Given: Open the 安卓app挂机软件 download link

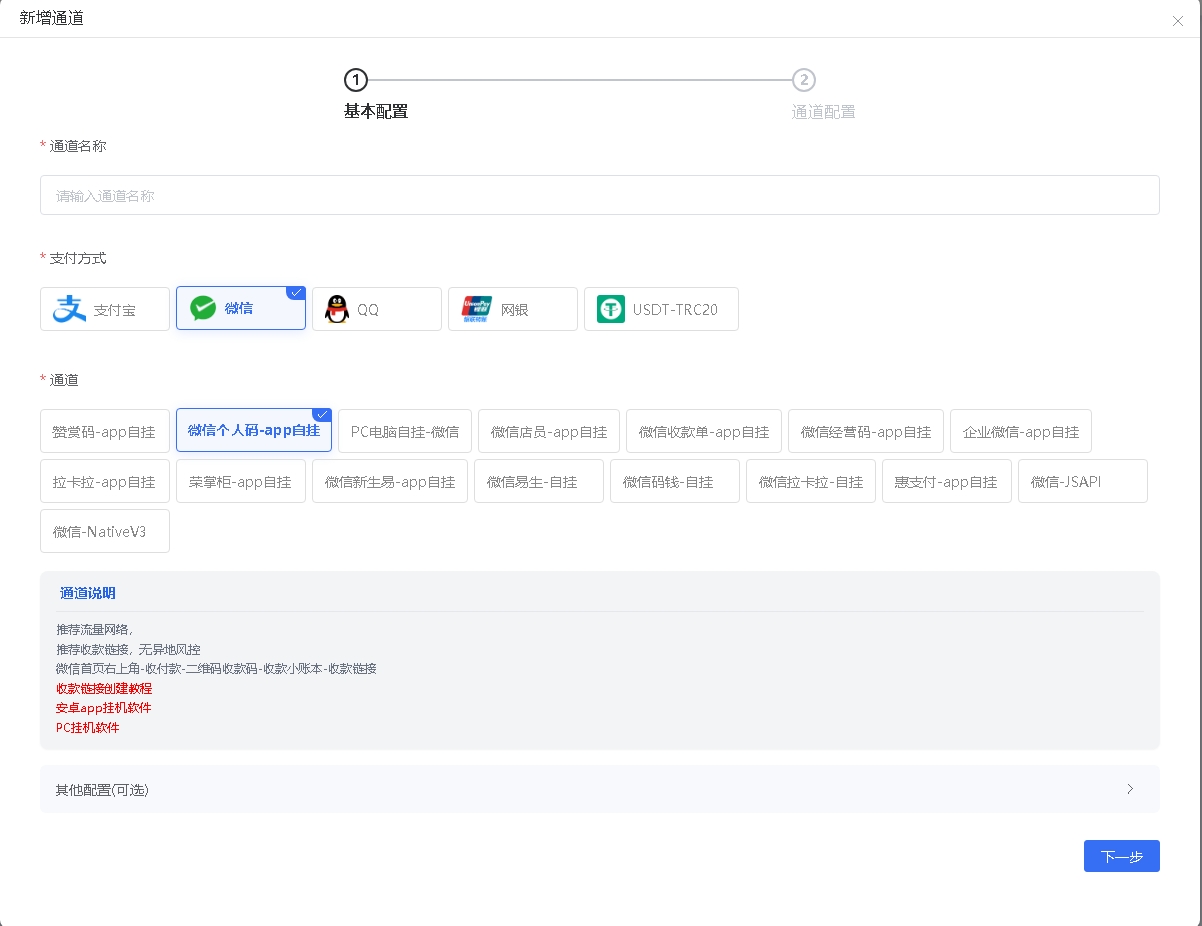Looking at the screenshot, I should point(104,708).
